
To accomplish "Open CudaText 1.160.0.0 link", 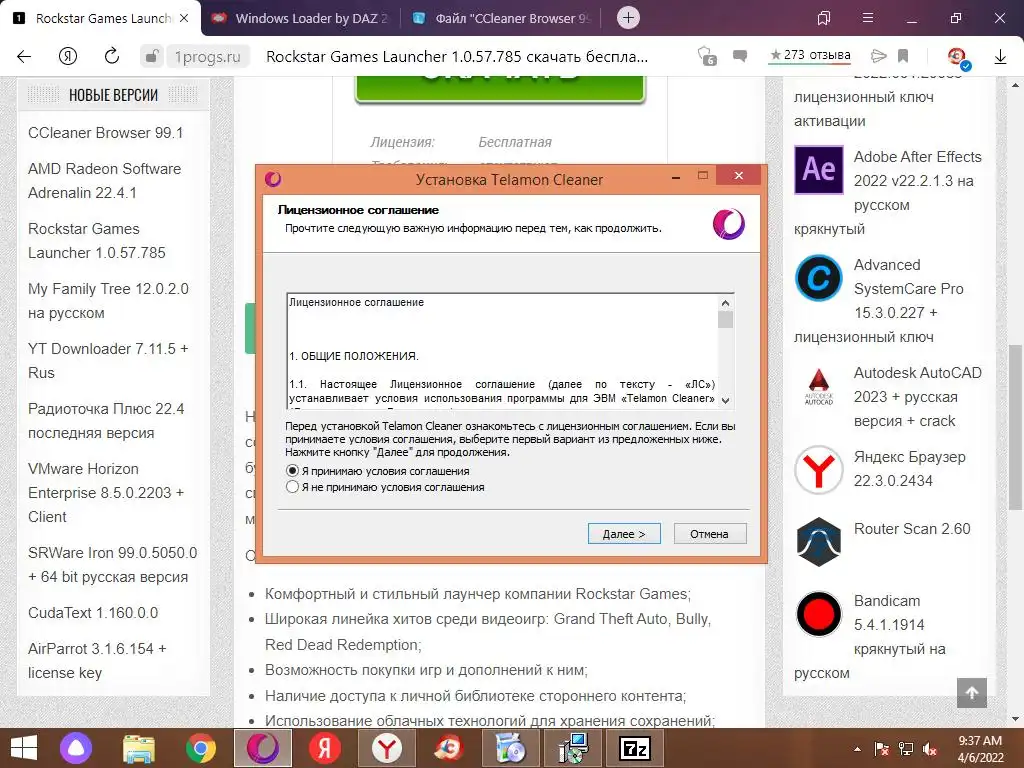I will pyautogui.click(x=93, y=613).
